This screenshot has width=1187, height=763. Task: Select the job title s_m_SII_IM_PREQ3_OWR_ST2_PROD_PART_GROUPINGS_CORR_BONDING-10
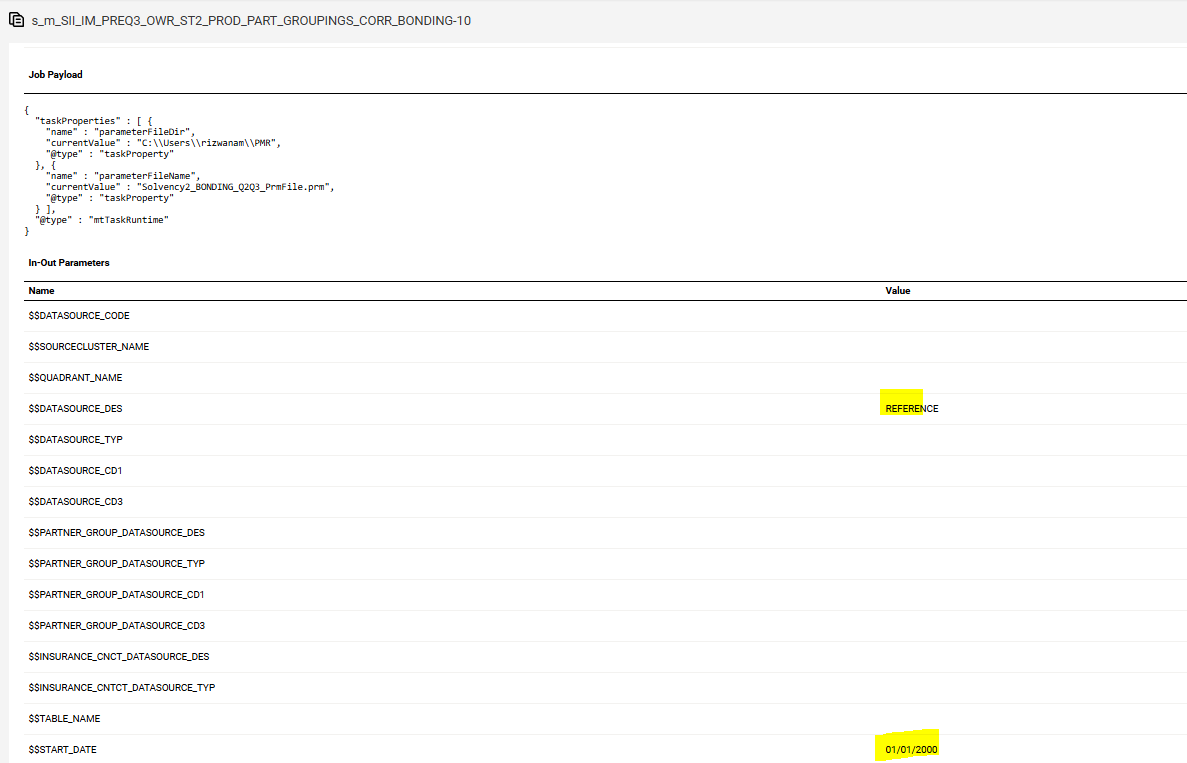(251, 20)
